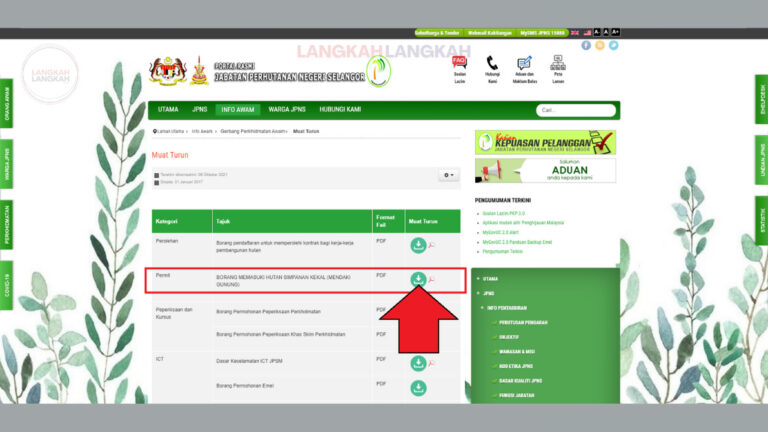Open the FAQ Soalan Lazim icon

click(459, 70)
